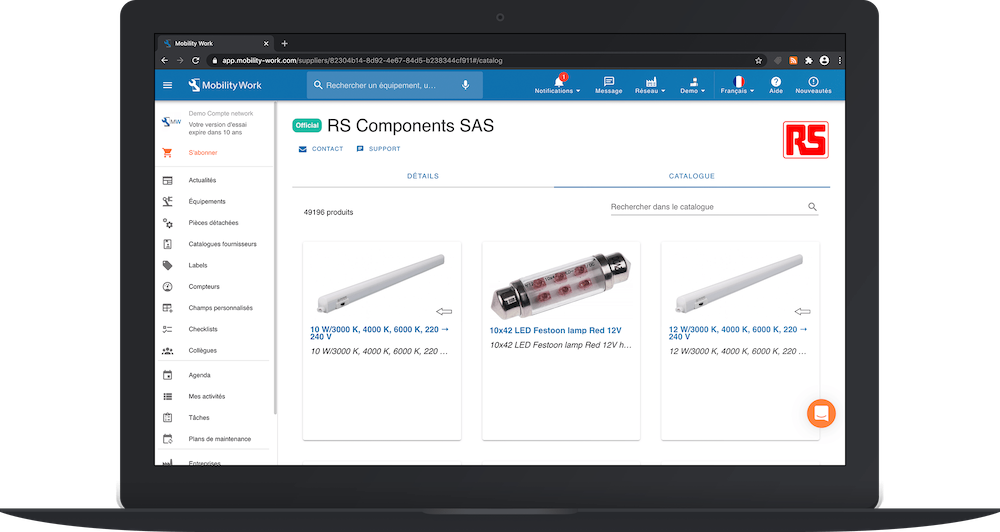Click the S'abonner cart icon
1000x532 pixels.
click(x=167, y=152)
